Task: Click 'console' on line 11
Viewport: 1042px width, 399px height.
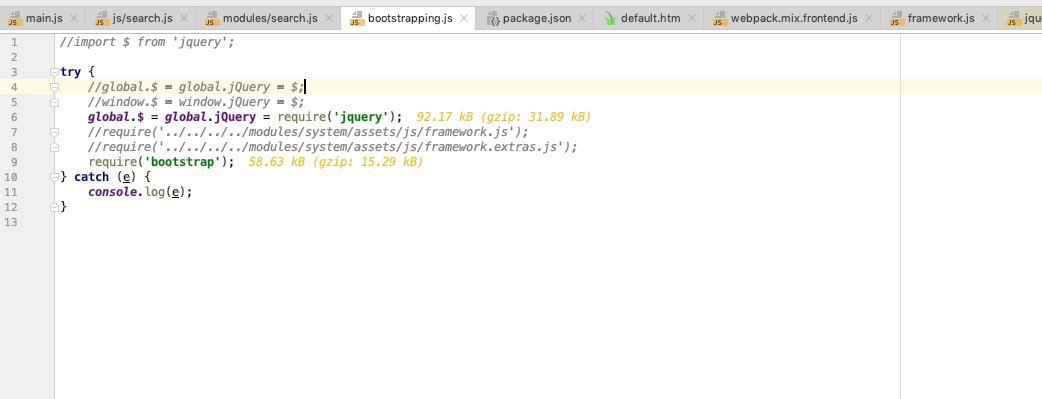Action: pyautogui.click(x=112, y=192)
